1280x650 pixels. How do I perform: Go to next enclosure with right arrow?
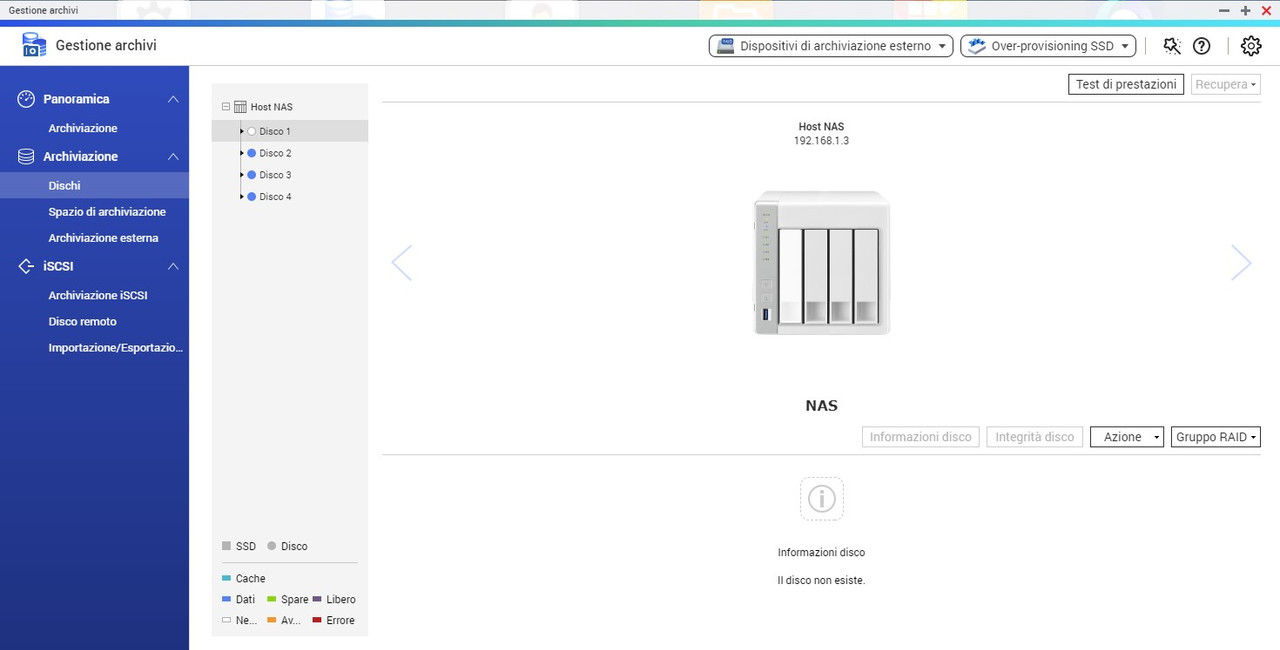tap(1241, 263)
